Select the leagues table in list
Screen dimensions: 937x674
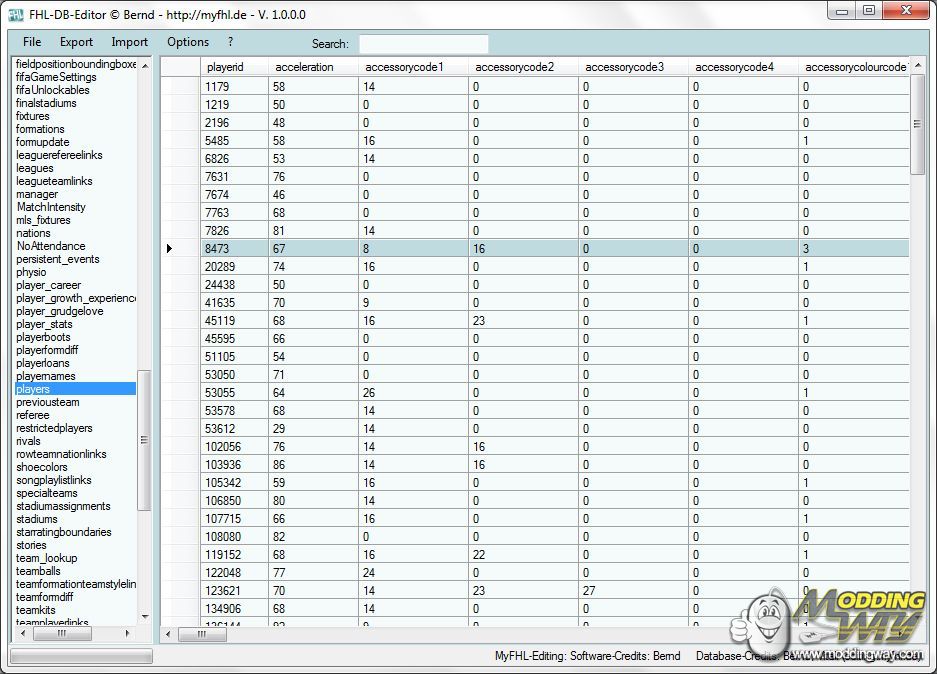click(x=35, y=168)
